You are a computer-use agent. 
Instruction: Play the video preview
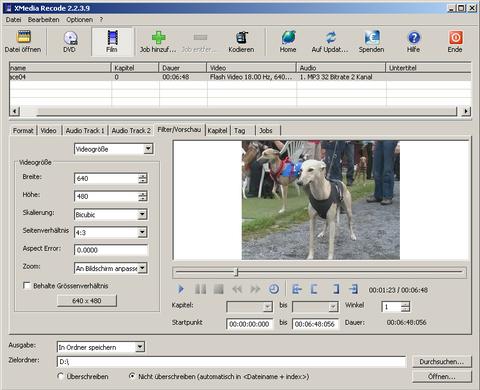pos(181,289)
